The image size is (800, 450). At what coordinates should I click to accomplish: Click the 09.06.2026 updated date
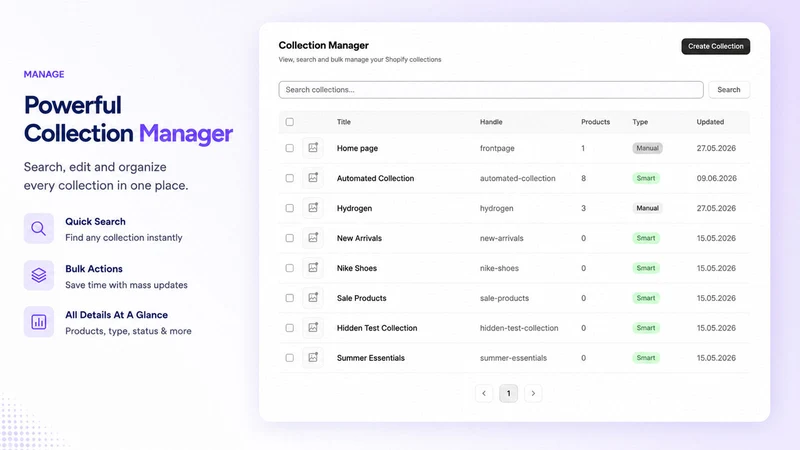pyautogui.click(x=716, y=178)
